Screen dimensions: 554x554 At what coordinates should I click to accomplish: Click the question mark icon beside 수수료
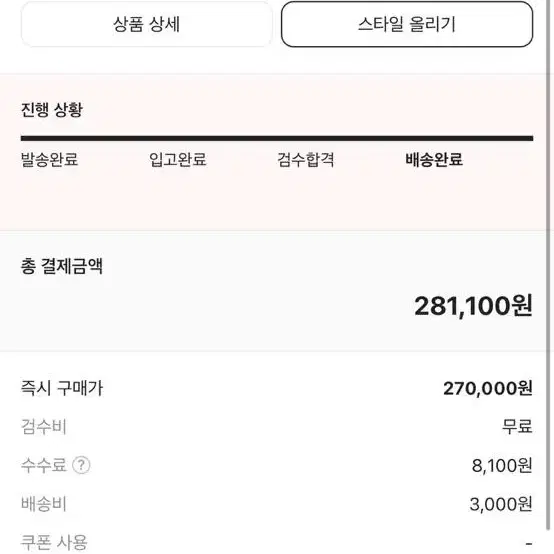(x=81, y=465)
